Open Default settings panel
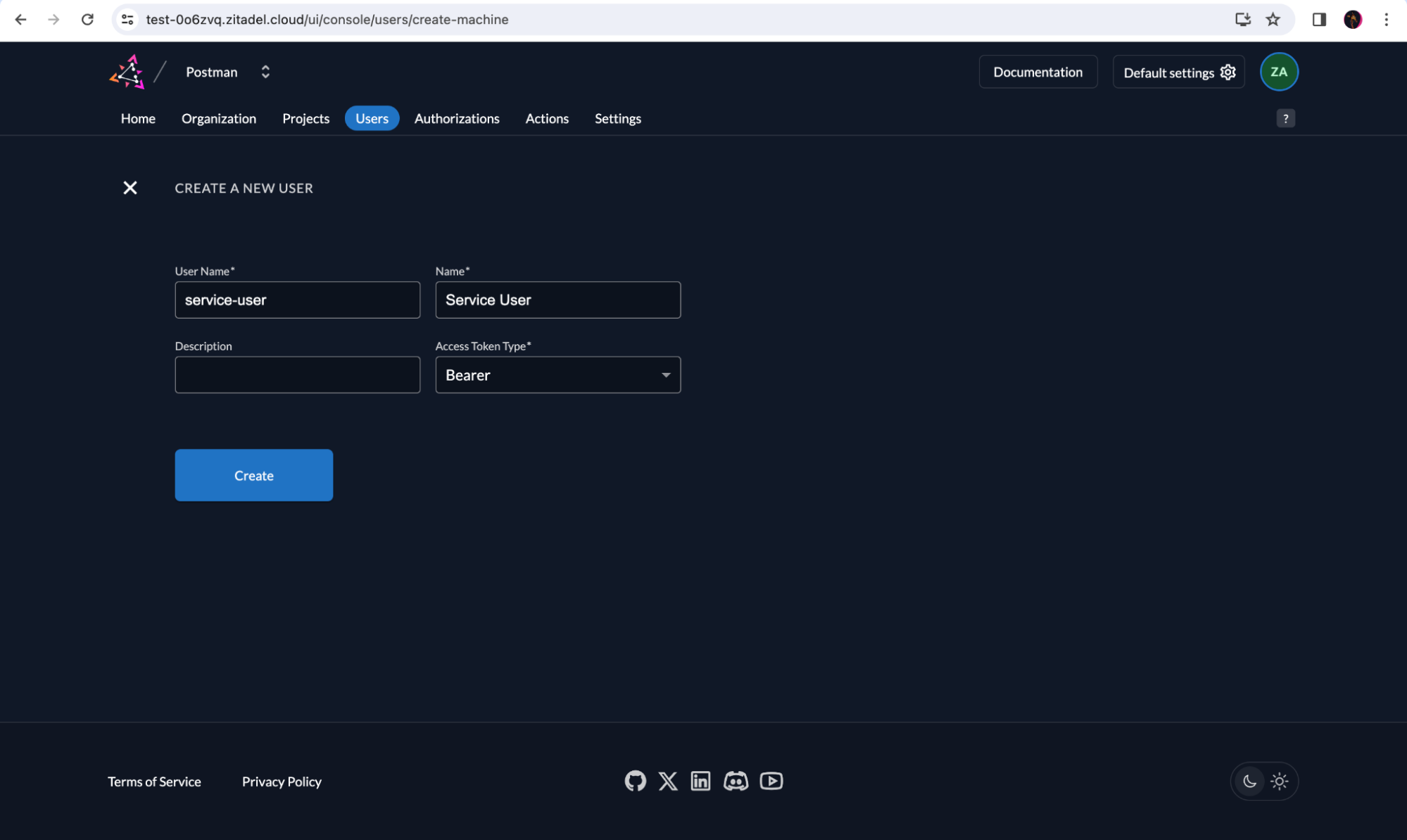Image resolution: width=1407 pixels, height=840 pixels. 1179,71
